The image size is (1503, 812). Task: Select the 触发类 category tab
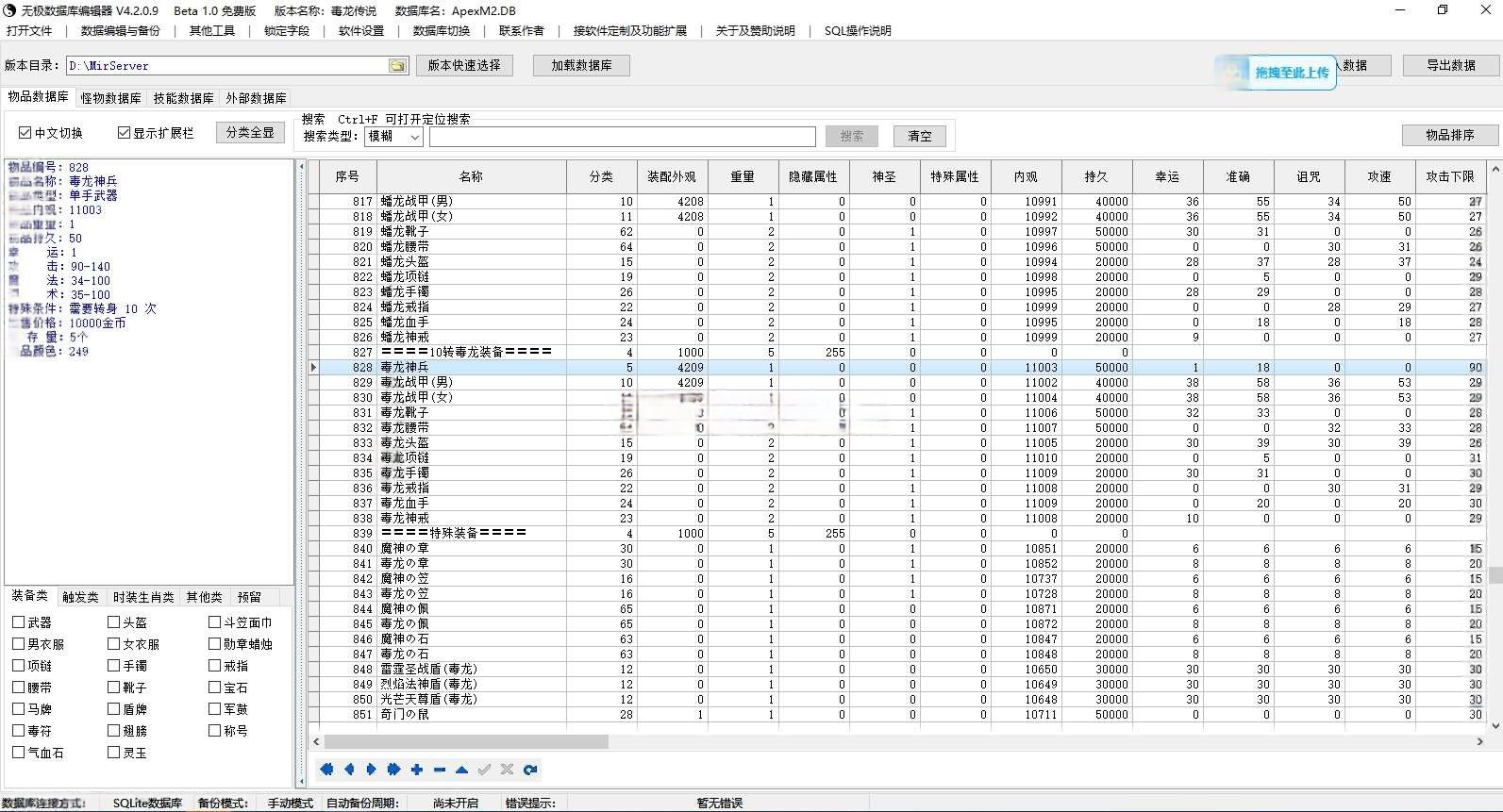(80, 597)
